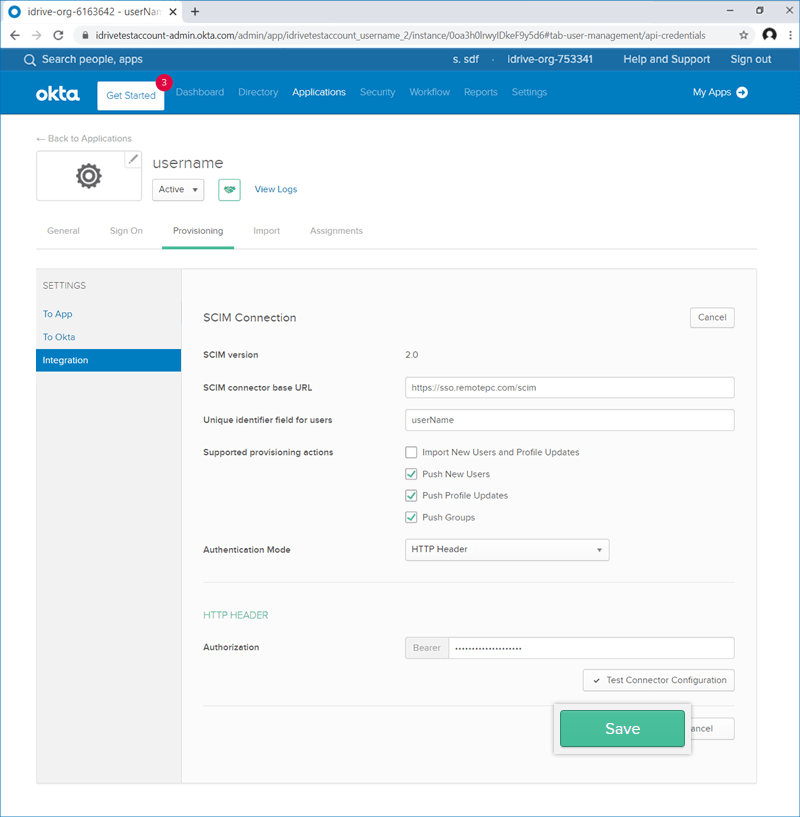Reload the page with the refresh icon
The height and width of the screenshot is (817, 800).
point(58,35)
